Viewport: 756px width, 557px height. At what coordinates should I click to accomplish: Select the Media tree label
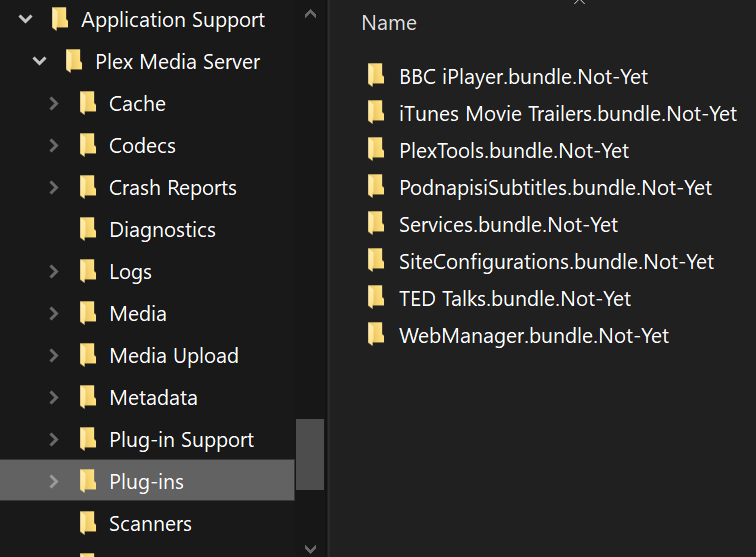point(138,314)
